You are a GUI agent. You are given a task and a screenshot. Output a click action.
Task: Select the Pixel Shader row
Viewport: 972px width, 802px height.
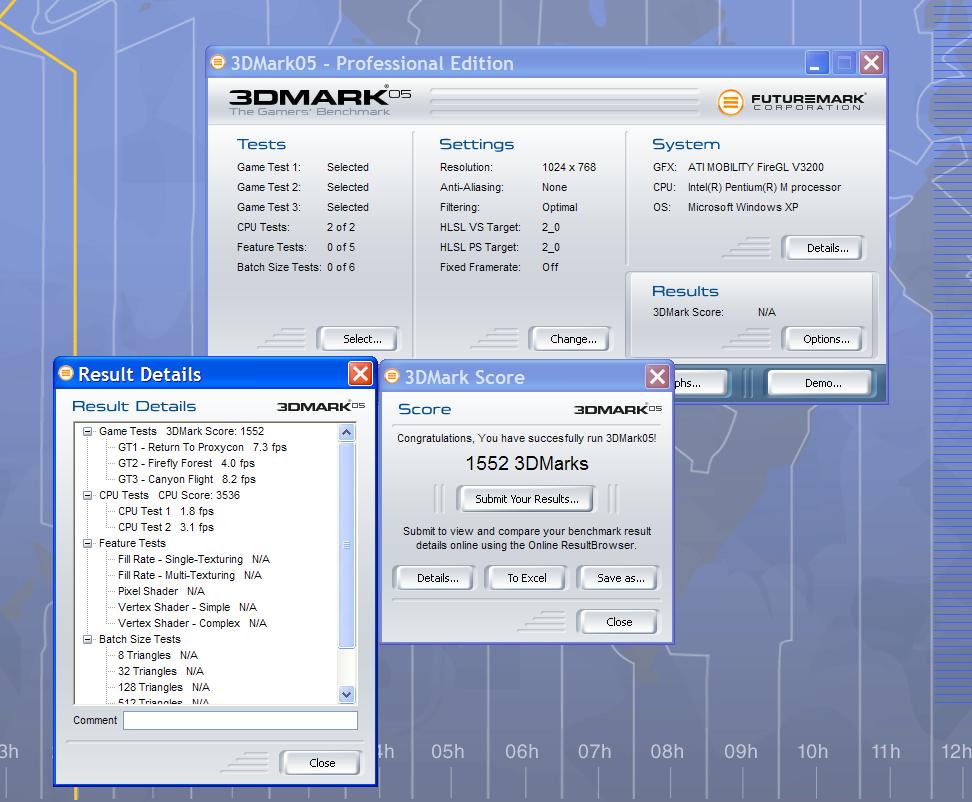161,592
